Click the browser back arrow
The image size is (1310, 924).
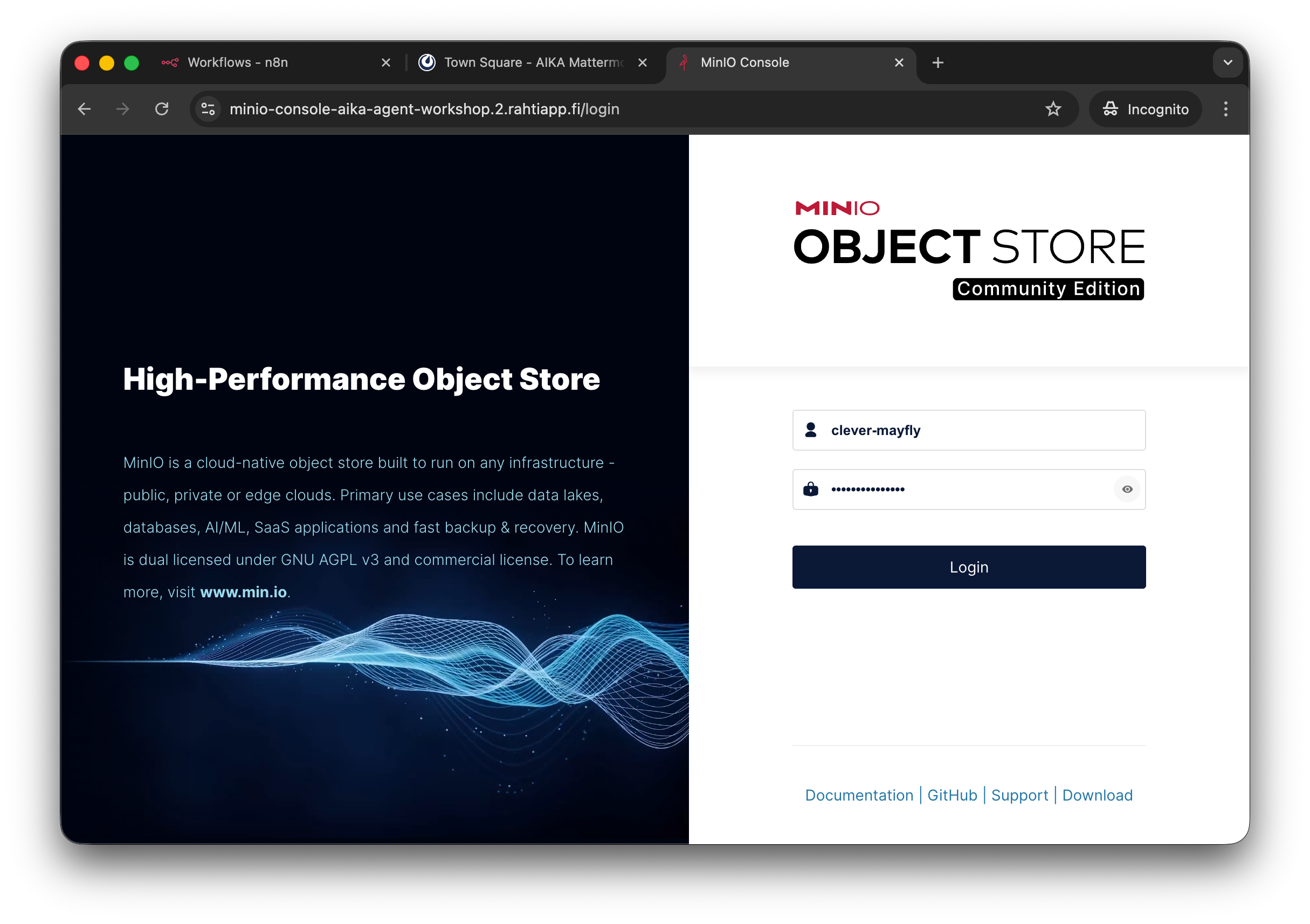pyautogui.click(x=85, y=109)
